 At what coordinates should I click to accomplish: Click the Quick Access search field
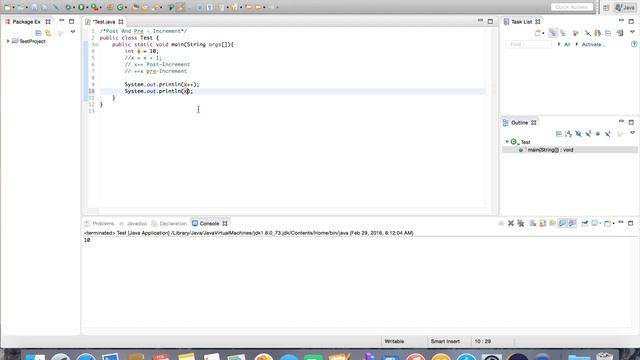(572, 7)
